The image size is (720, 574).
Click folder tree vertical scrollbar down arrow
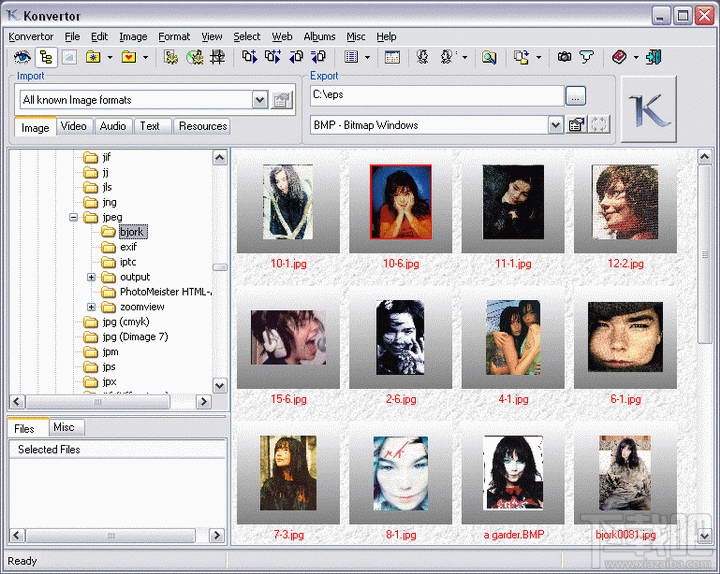[x=220, y=386]
